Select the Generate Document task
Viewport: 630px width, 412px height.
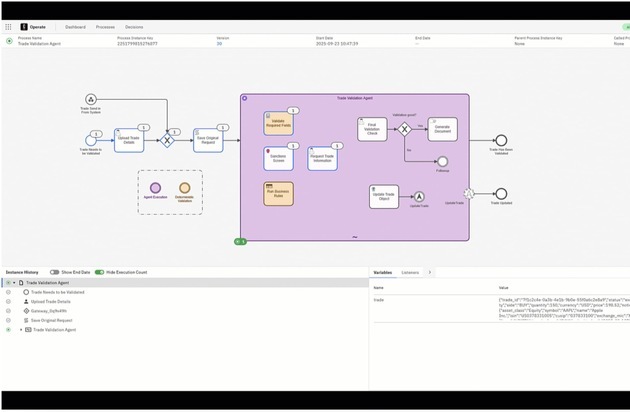point(442,129)
